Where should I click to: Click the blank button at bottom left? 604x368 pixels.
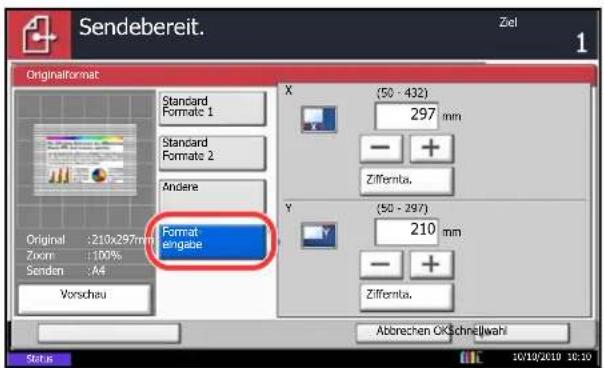point(109,333)
